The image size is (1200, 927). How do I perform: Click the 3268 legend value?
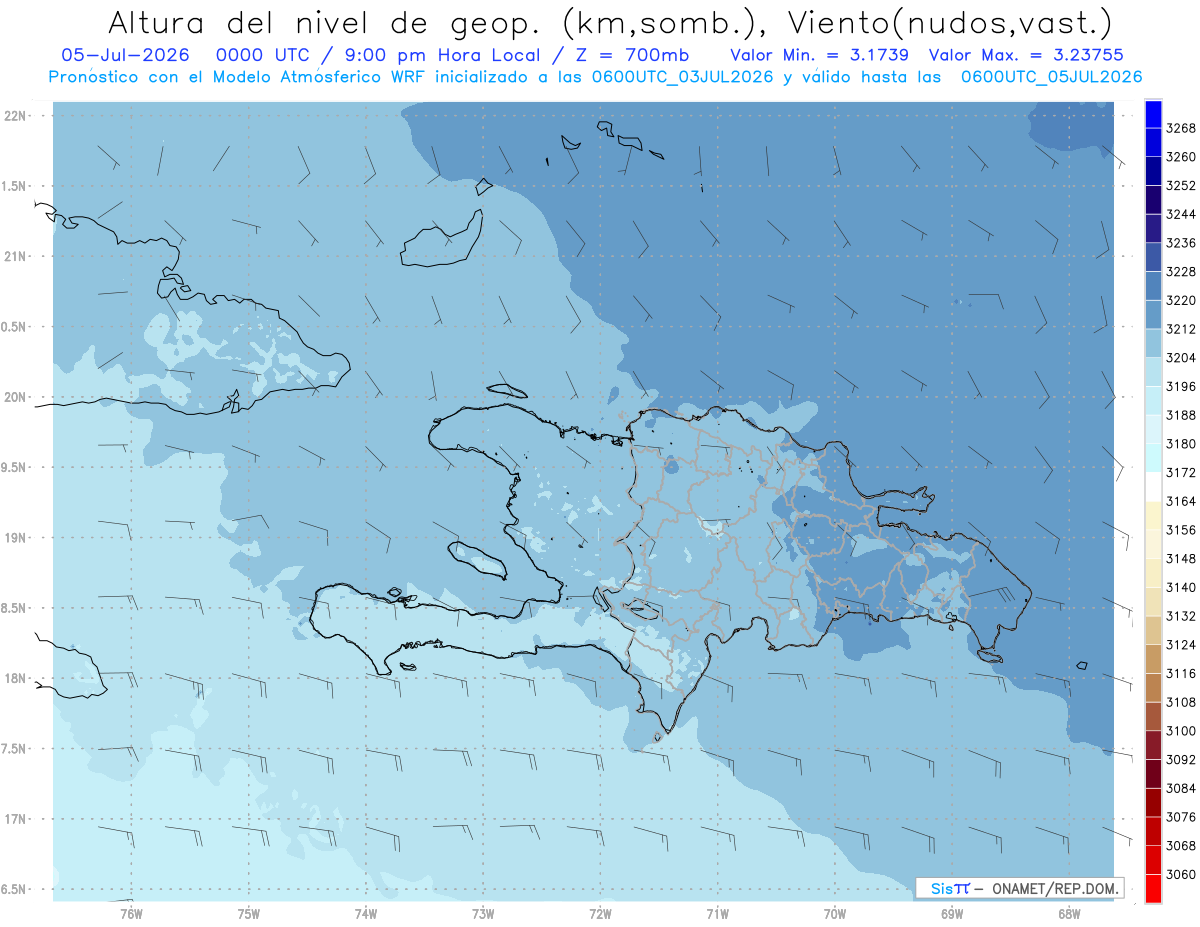coord(1180,129)
